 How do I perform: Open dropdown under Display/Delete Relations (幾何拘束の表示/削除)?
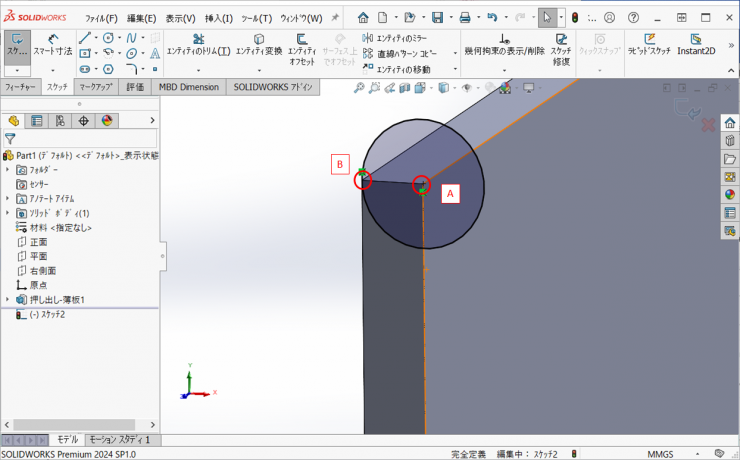click(x=504, y=70)
